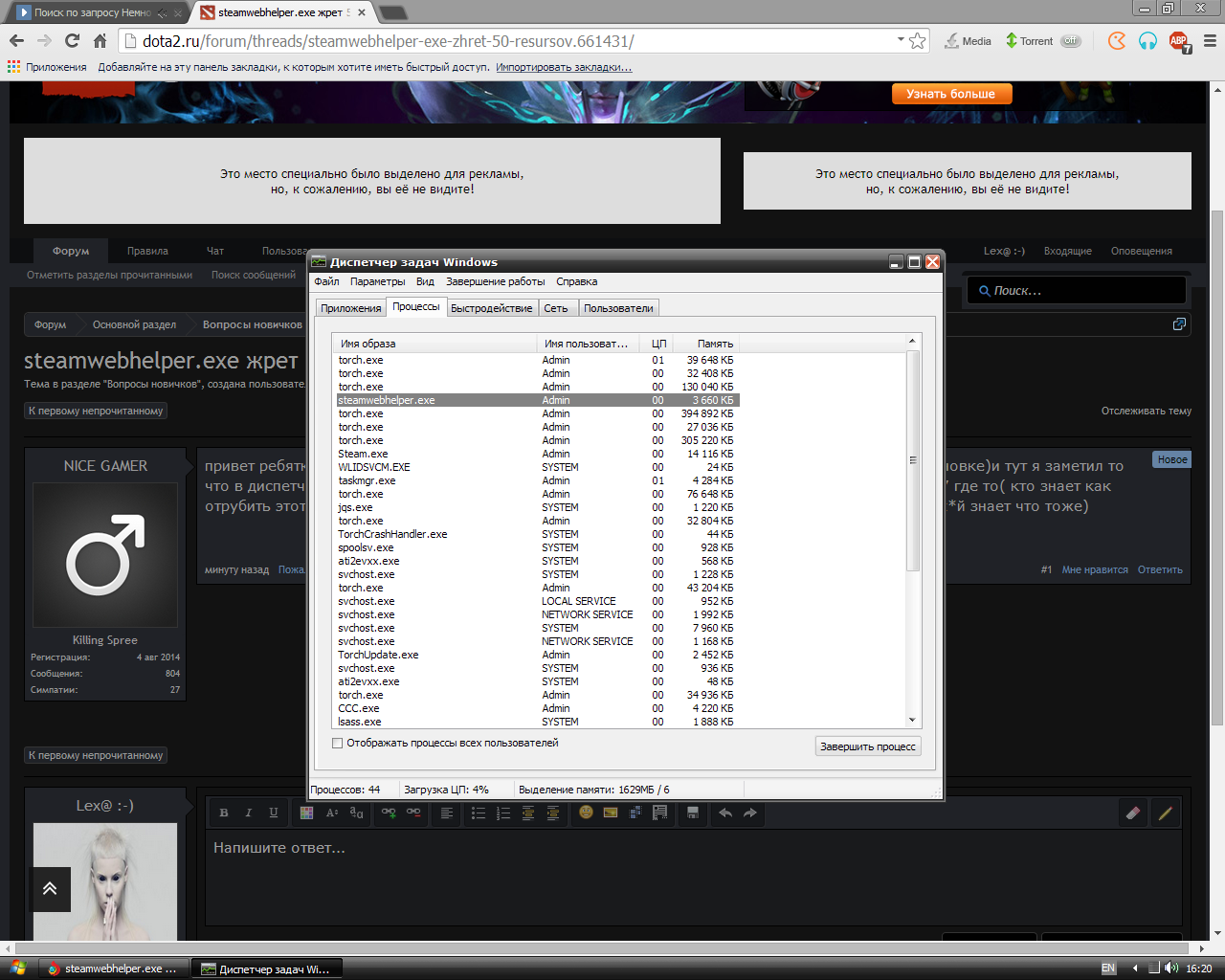Open the text color picker in editor
This screenshot has width=1225, height=980.
[306, 813]
